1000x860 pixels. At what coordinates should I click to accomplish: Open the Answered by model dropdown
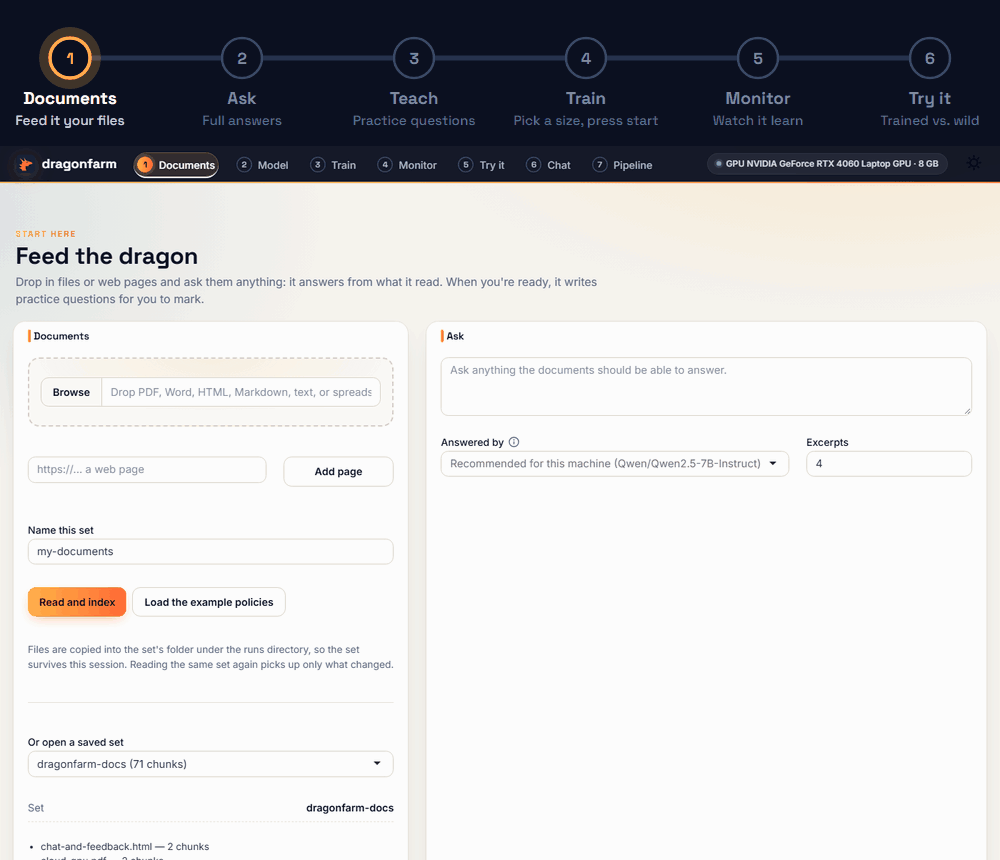click(615, 464)
